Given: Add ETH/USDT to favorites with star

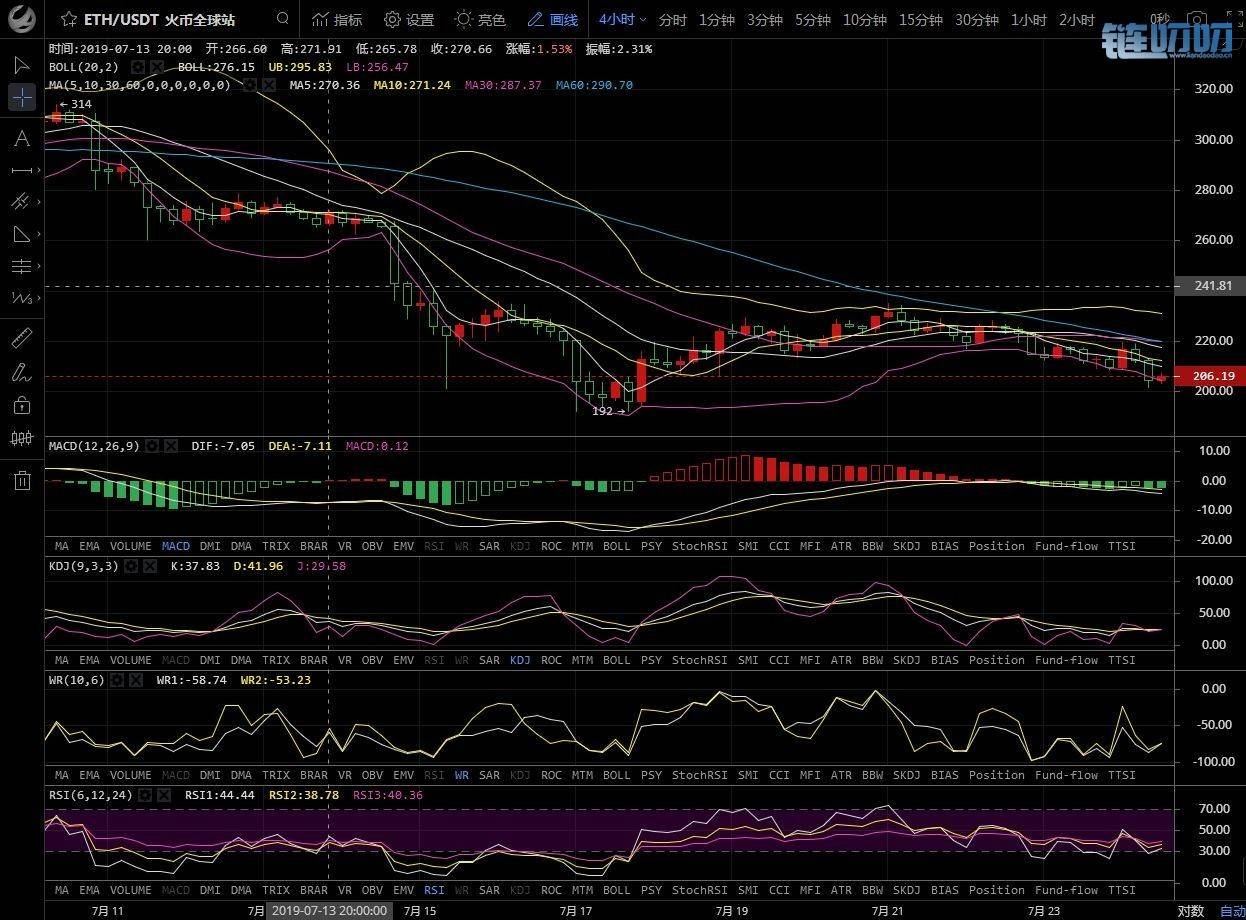Looking at the screenshot, I should click(x=67, y=19).
